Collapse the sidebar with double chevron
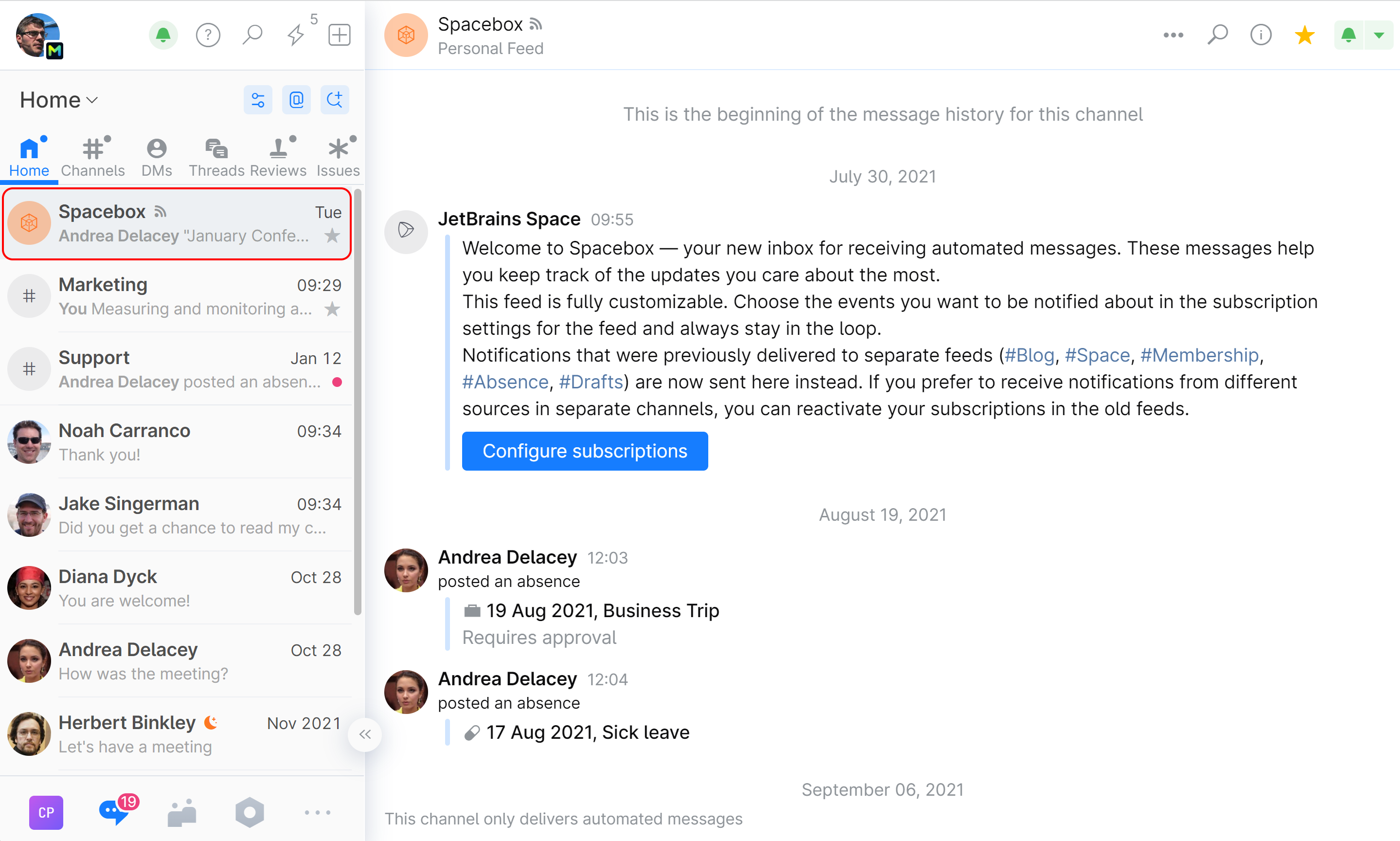1400x841 pixels. tap(365, 734)
